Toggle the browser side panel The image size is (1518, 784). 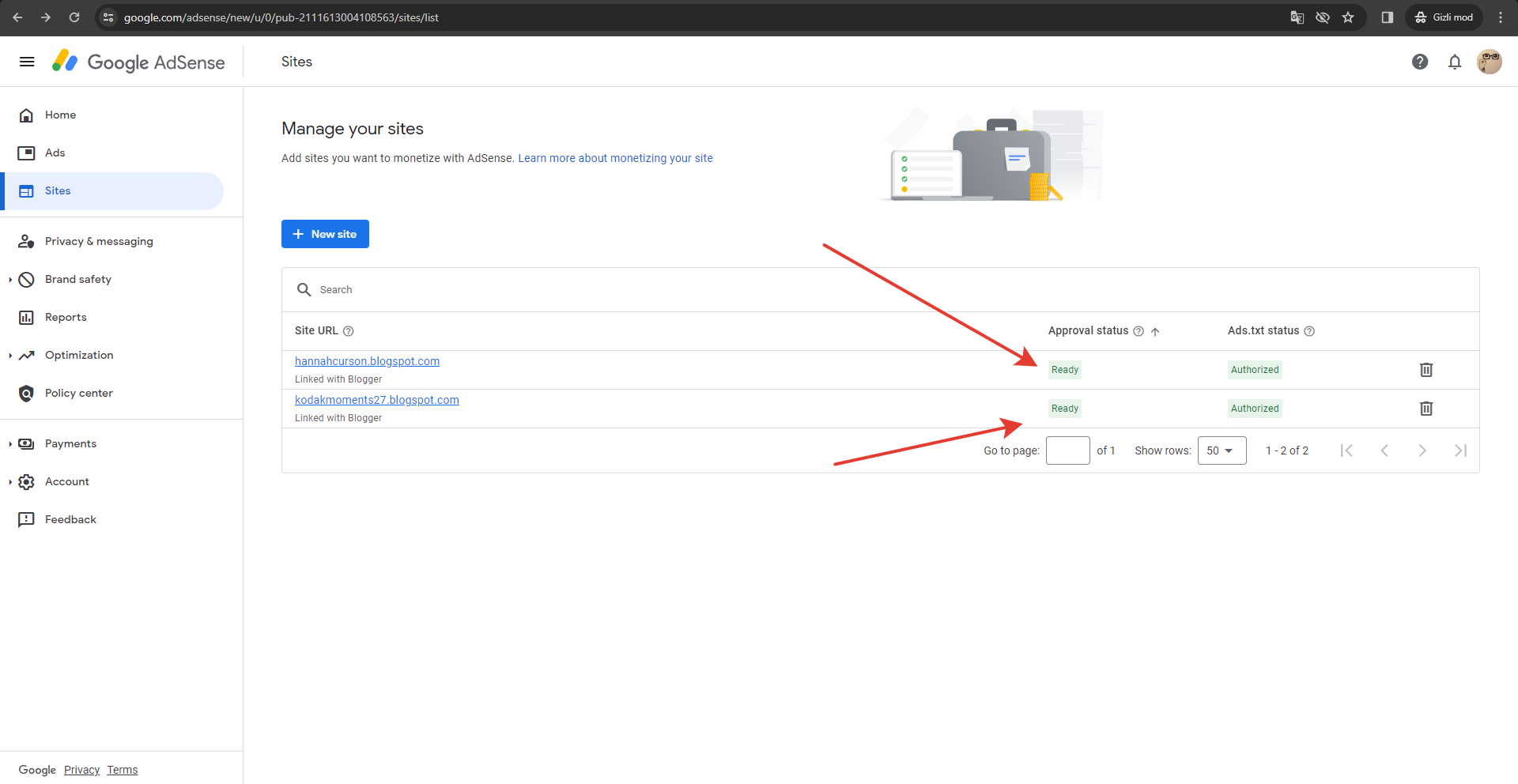pyautogui.click(x=1388, y=17)
